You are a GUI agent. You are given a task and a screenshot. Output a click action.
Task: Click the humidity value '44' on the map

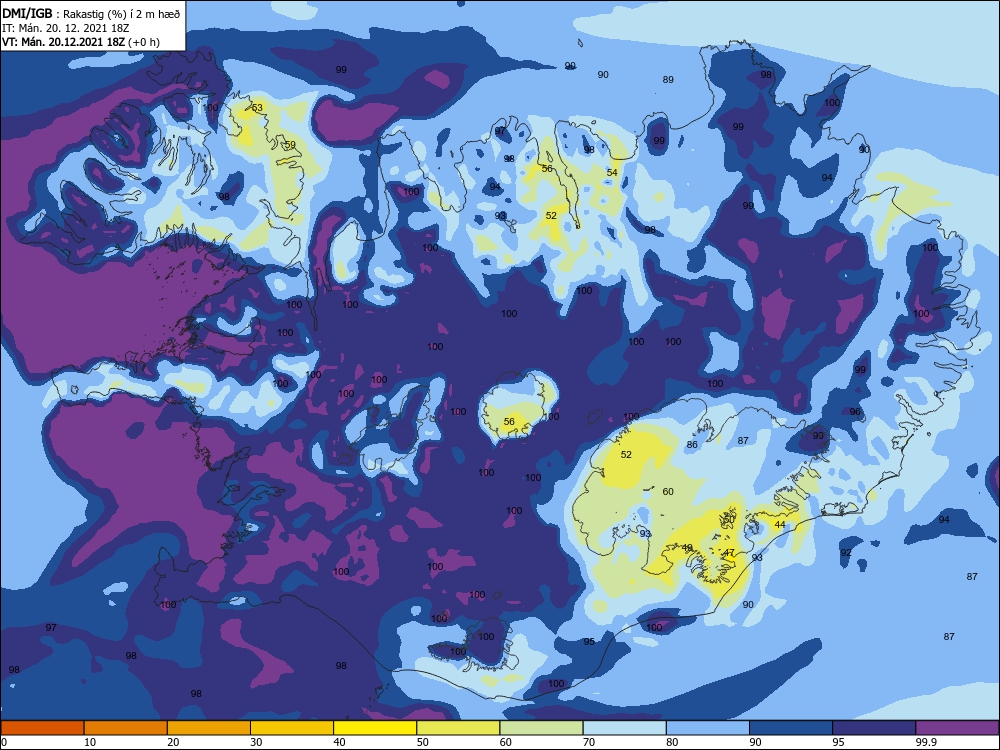click(x=779, y=525)
